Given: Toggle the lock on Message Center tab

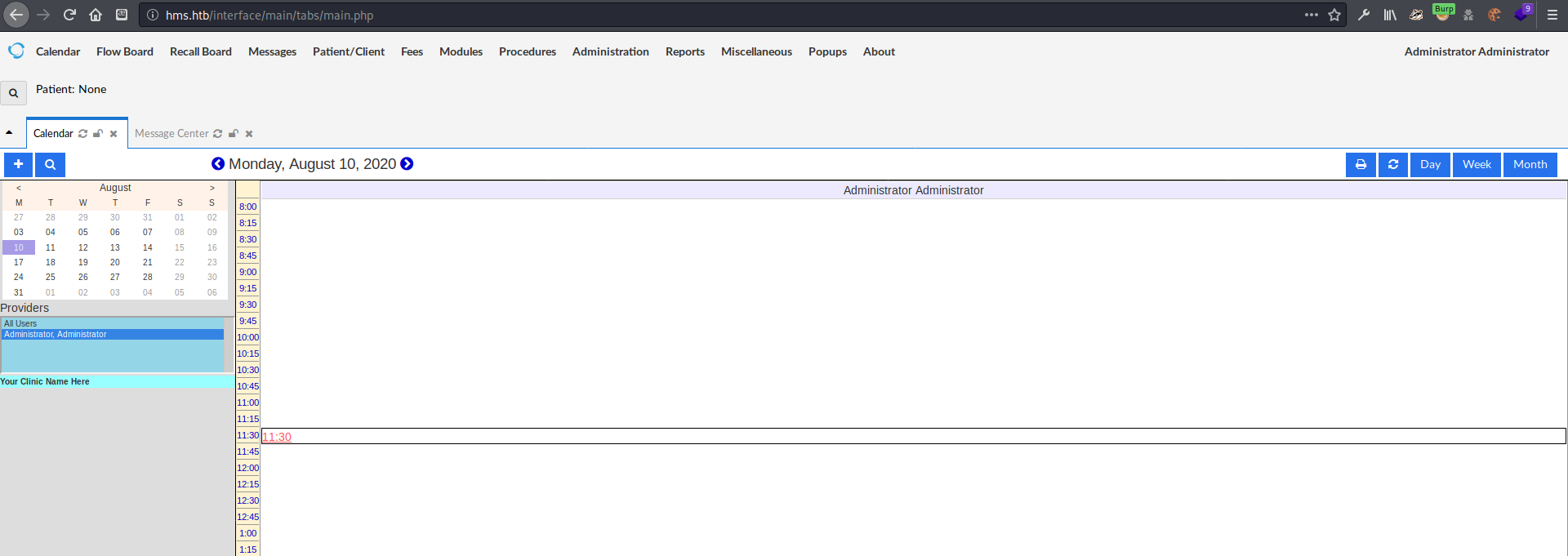Looking at the screenshot, I should (x=234, y=134).
